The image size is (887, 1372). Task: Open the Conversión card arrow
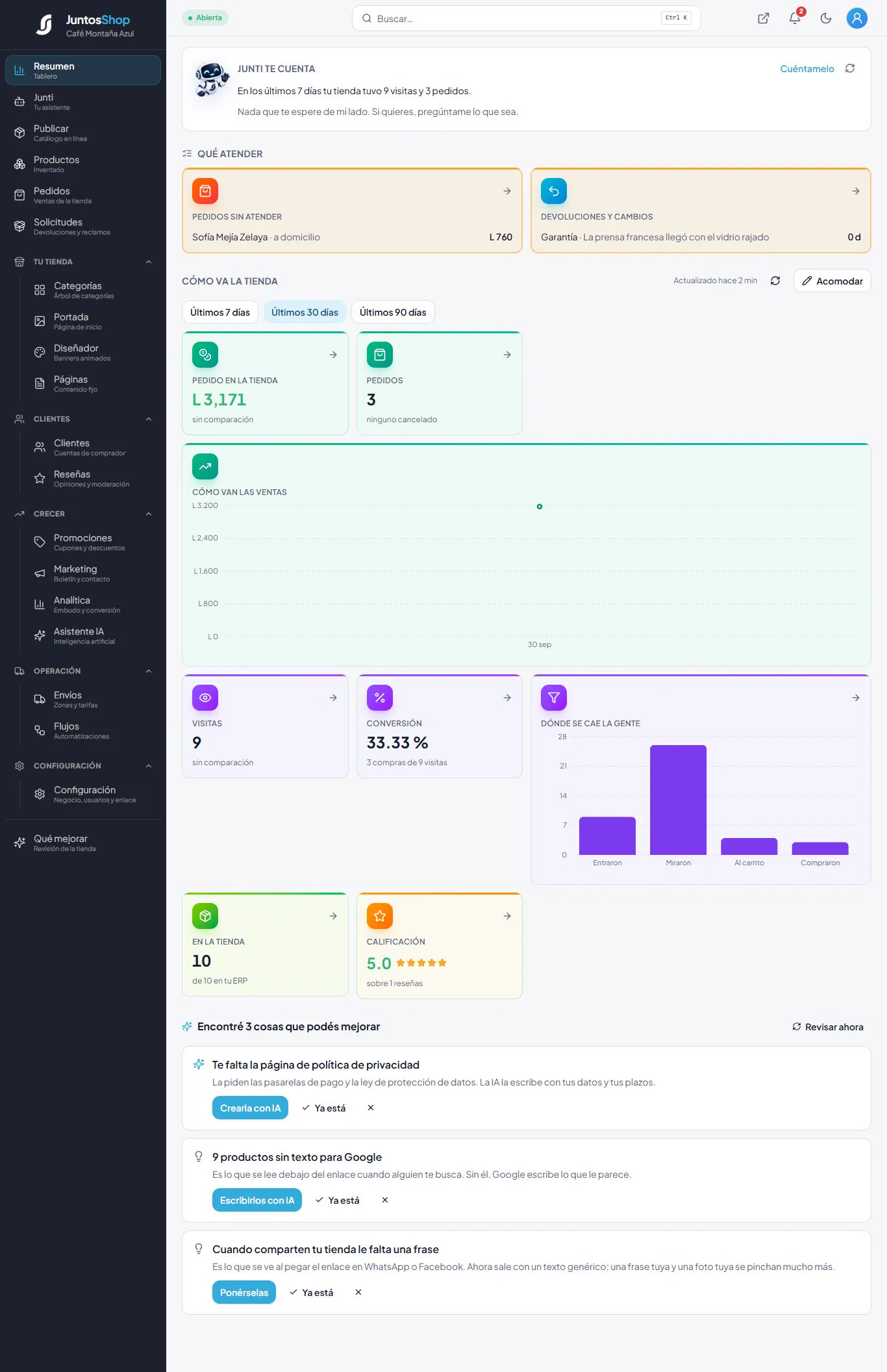coord(507,698)
